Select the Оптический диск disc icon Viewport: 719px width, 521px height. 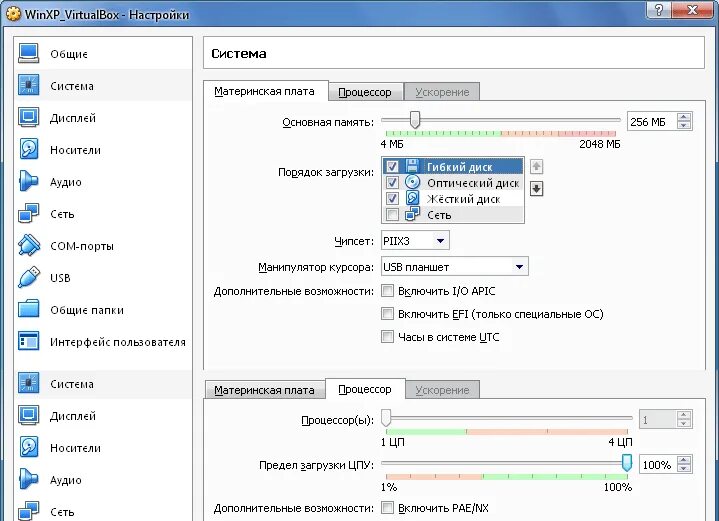point(412,182)
